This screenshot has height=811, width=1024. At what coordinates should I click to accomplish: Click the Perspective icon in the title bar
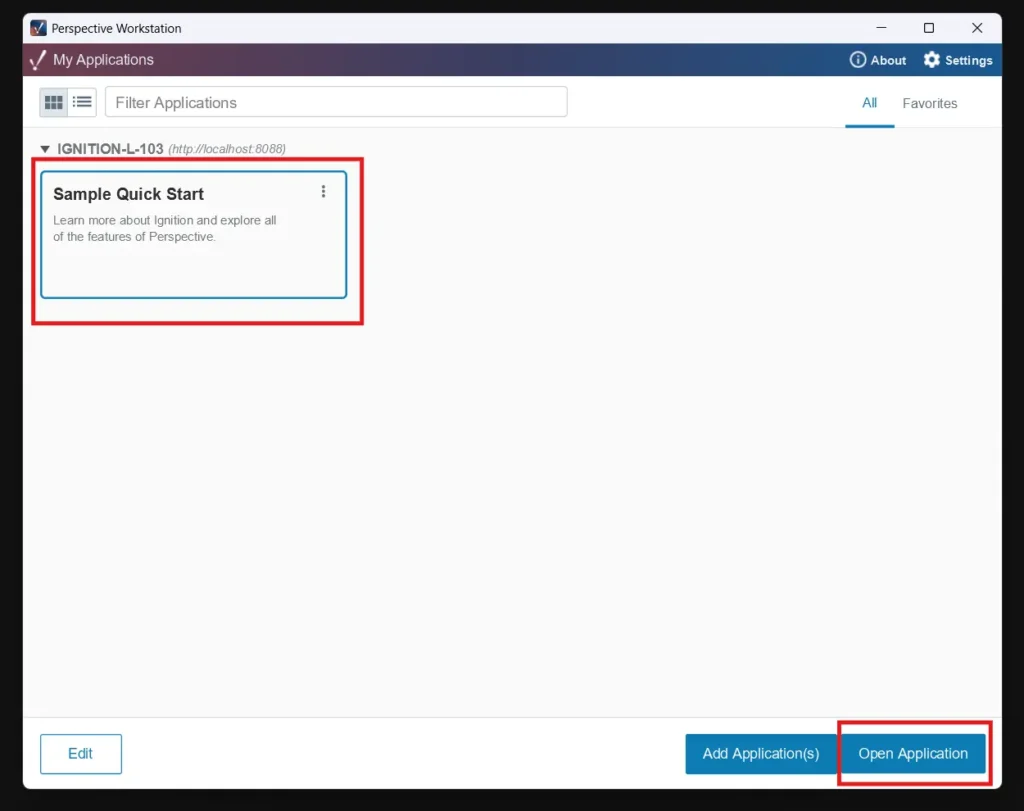[37, 28]
